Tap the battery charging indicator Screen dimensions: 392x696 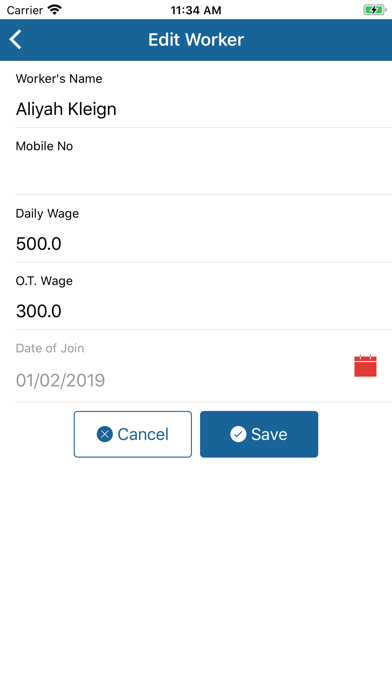pos(375,10)
